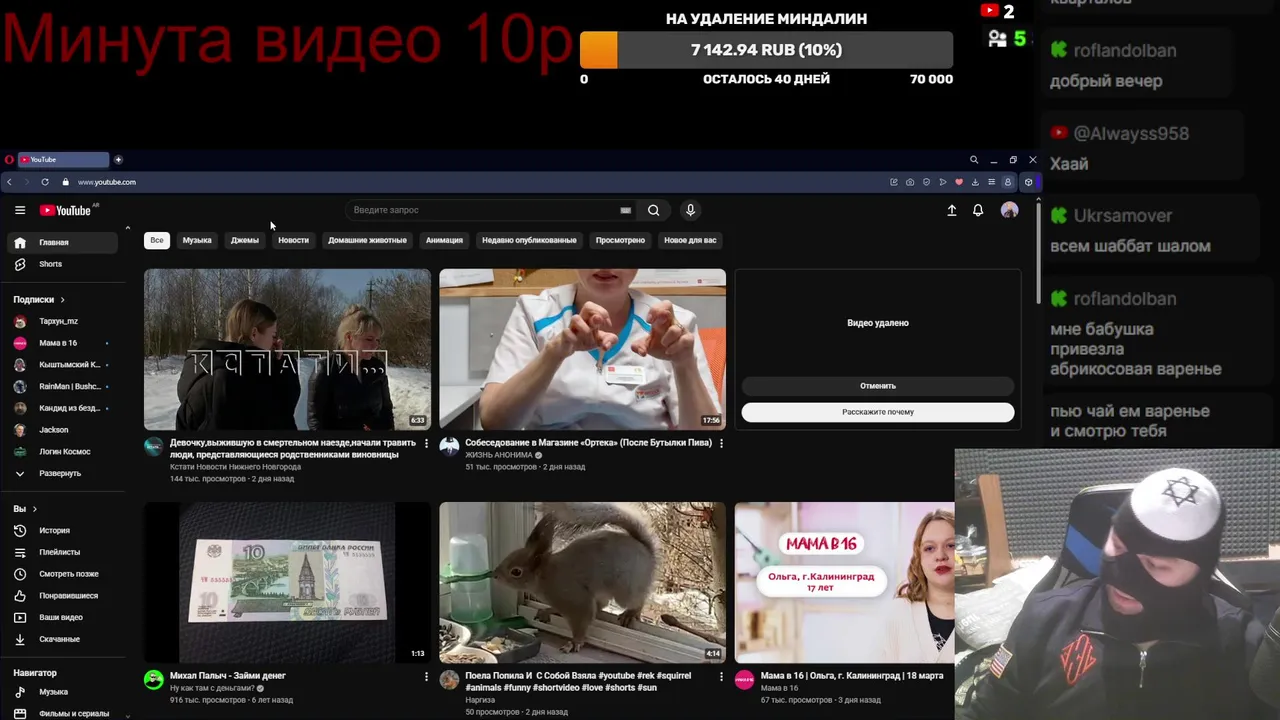Click the heart bookmark icon in address bar

[x=959, y=182]
